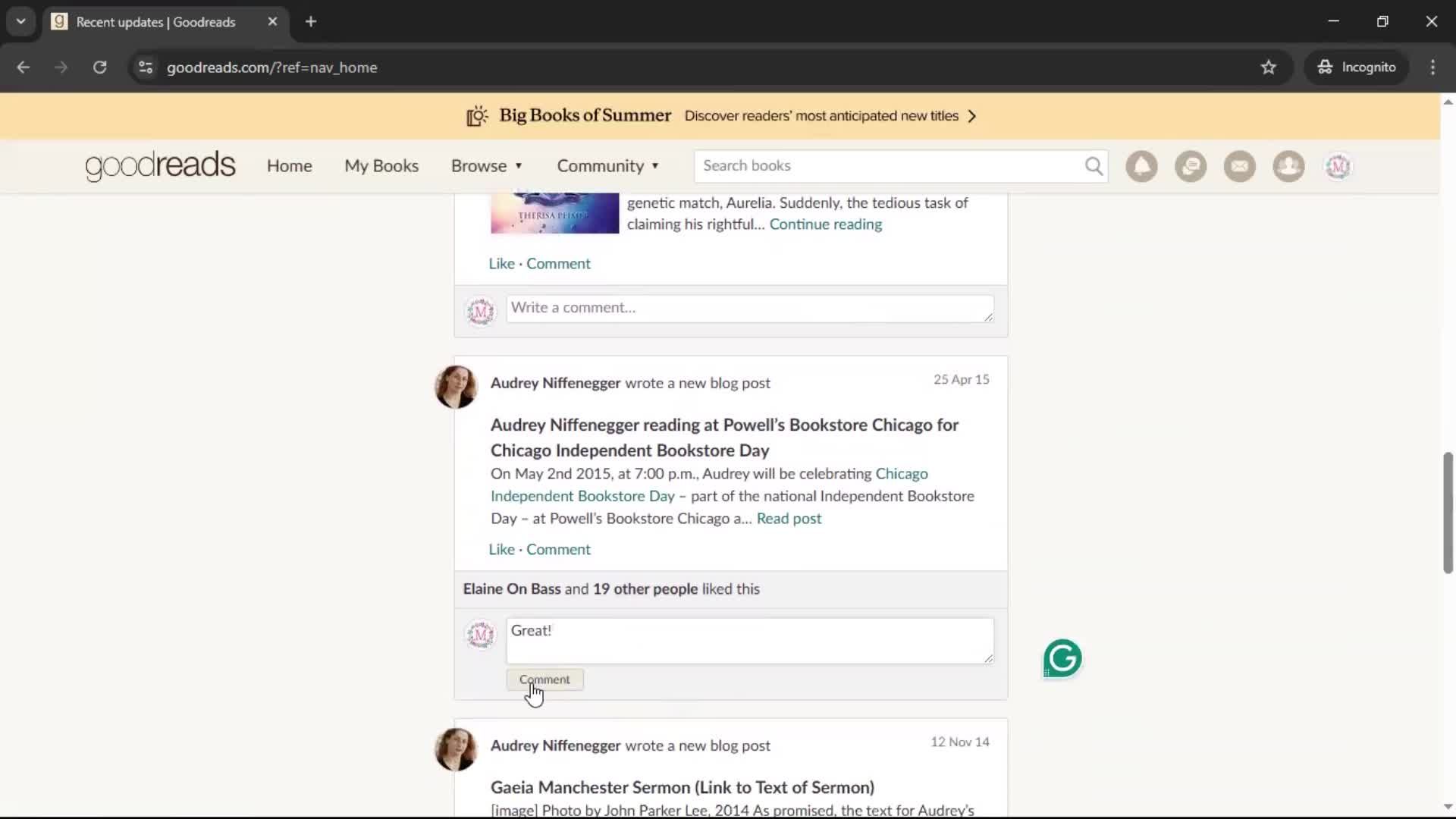This screenshot has height=819, width=1456.
Task: Click Comment link under first post
Action: point(558,264)
